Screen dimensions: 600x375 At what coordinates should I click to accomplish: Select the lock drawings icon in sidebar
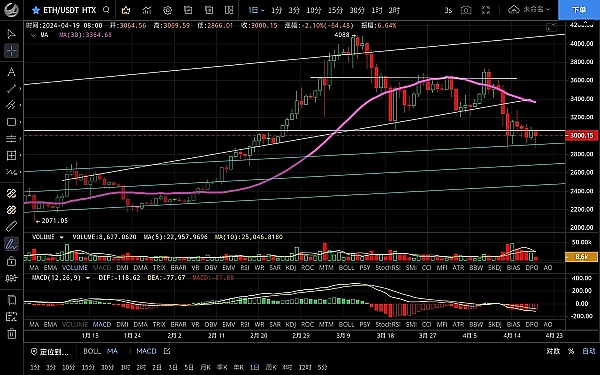(11, 261)
